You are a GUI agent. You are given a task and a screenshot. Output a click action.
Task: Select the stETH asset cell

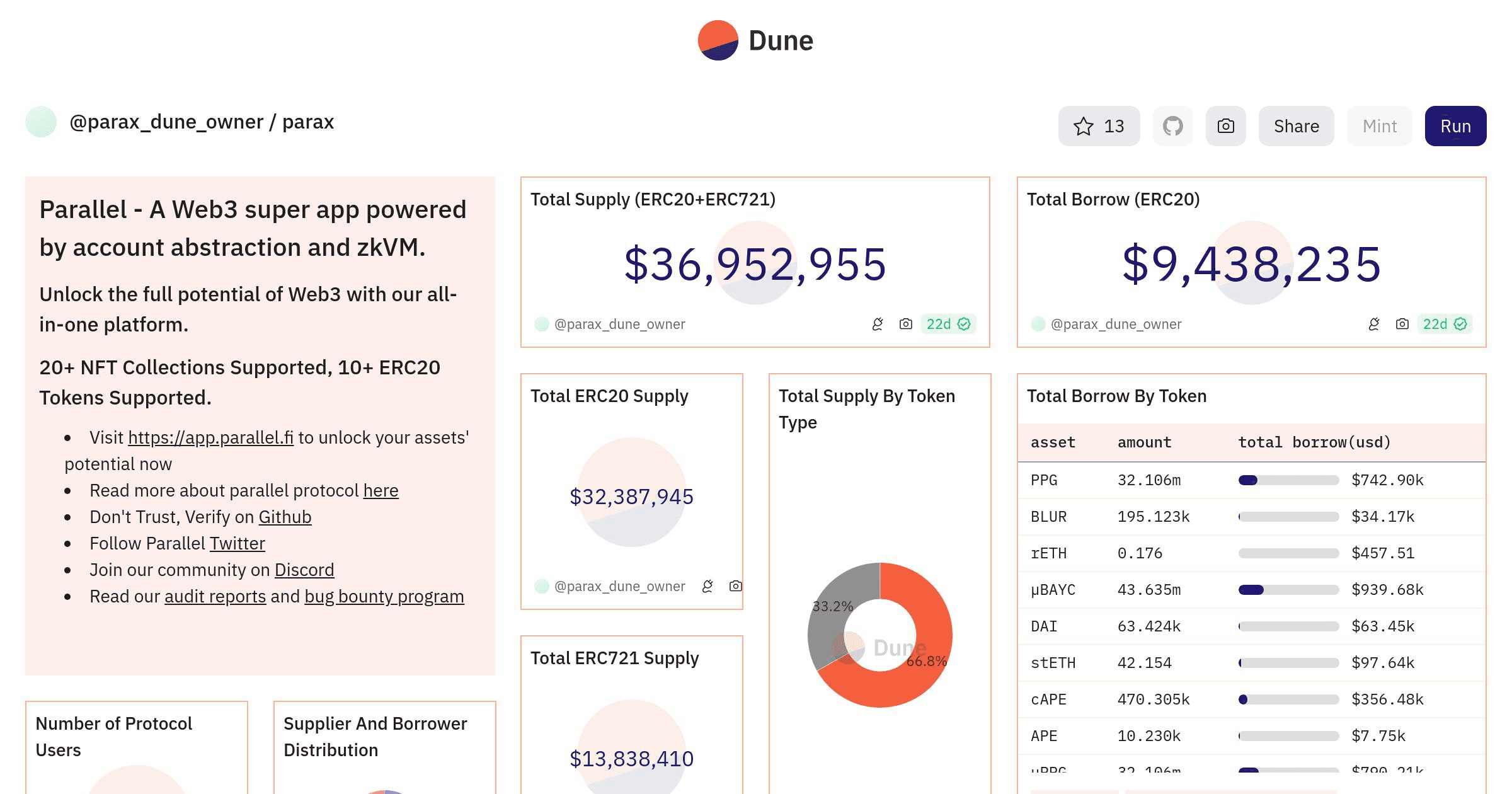tap(1053, 663)
